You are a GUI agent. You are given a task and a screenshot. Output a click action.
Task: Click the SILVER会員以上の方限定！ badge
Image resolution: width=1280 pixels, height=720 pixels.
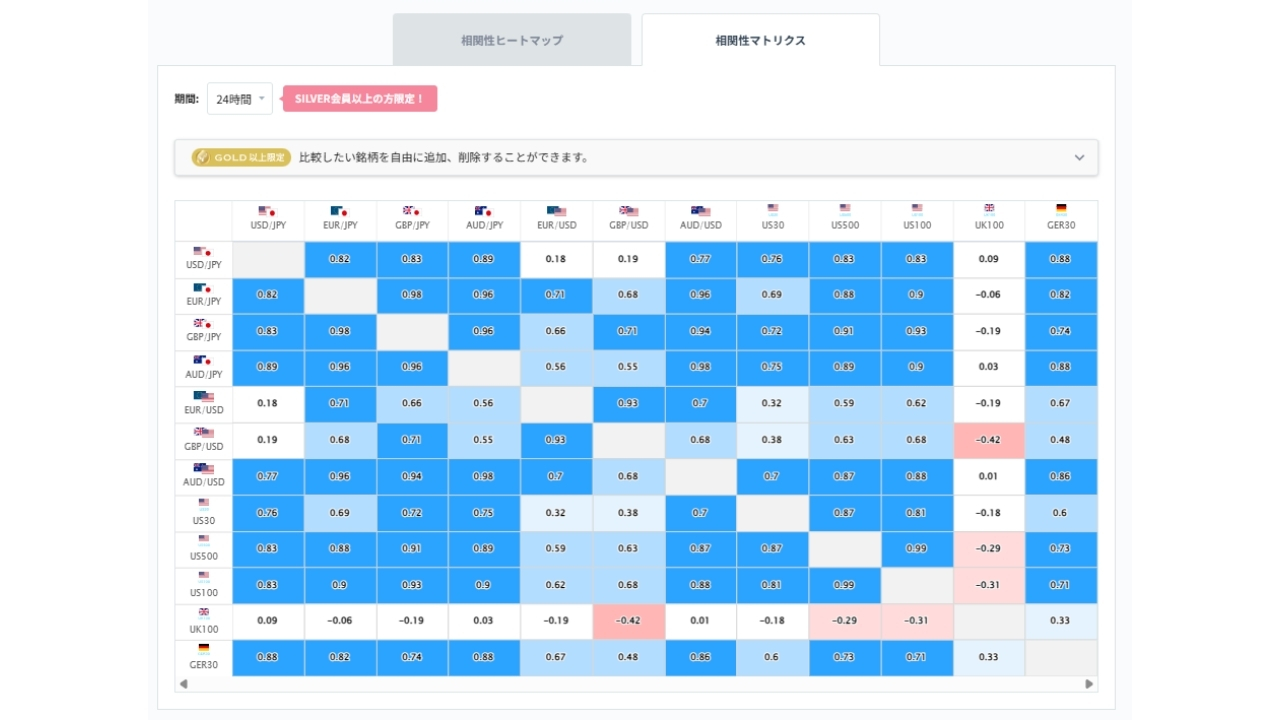(x=360, y=99)
